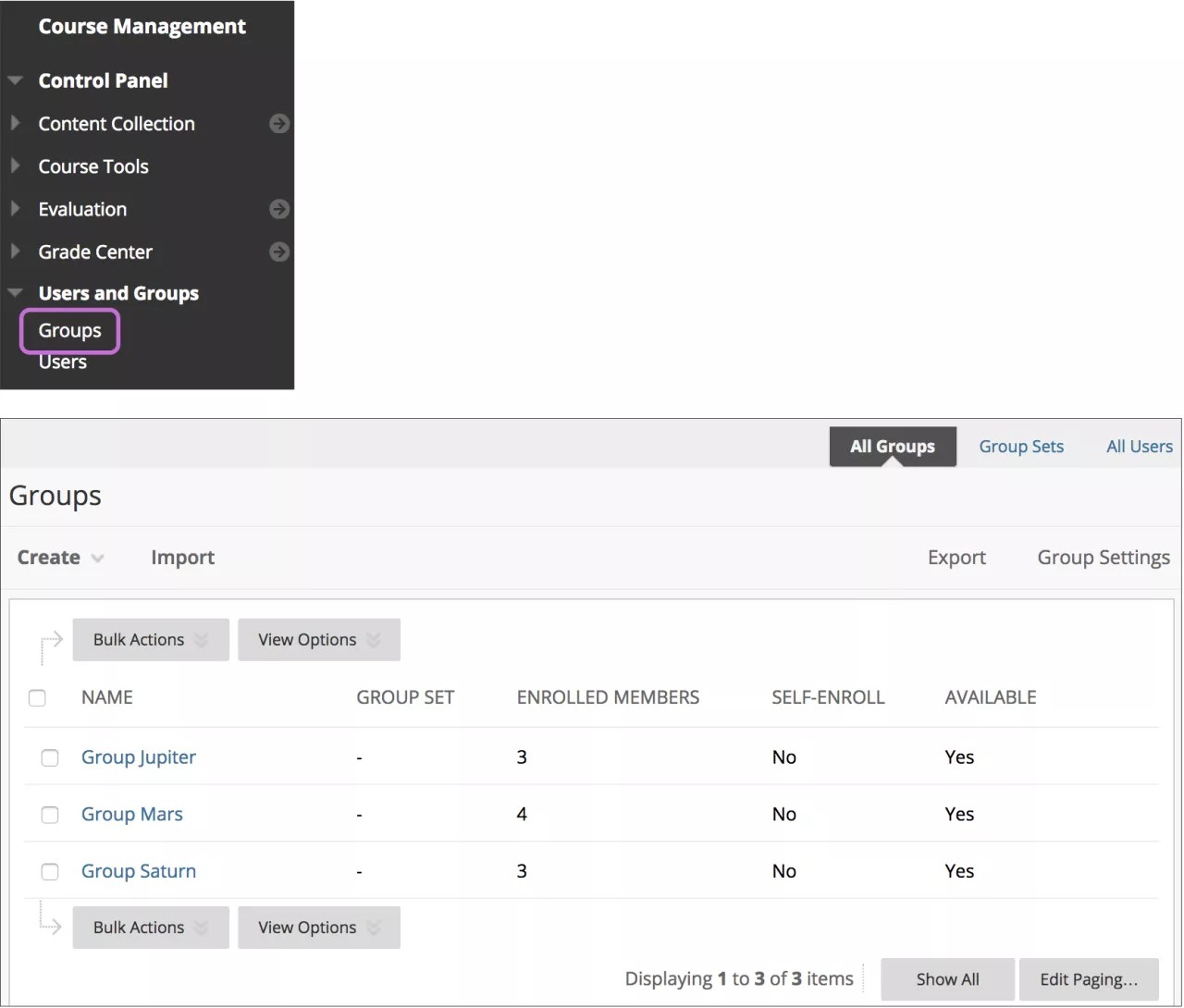Screen dimensions: 1184x1008
Task: Open the Group Saturn link
Action: pyautogui.click(x=138, y=870)
